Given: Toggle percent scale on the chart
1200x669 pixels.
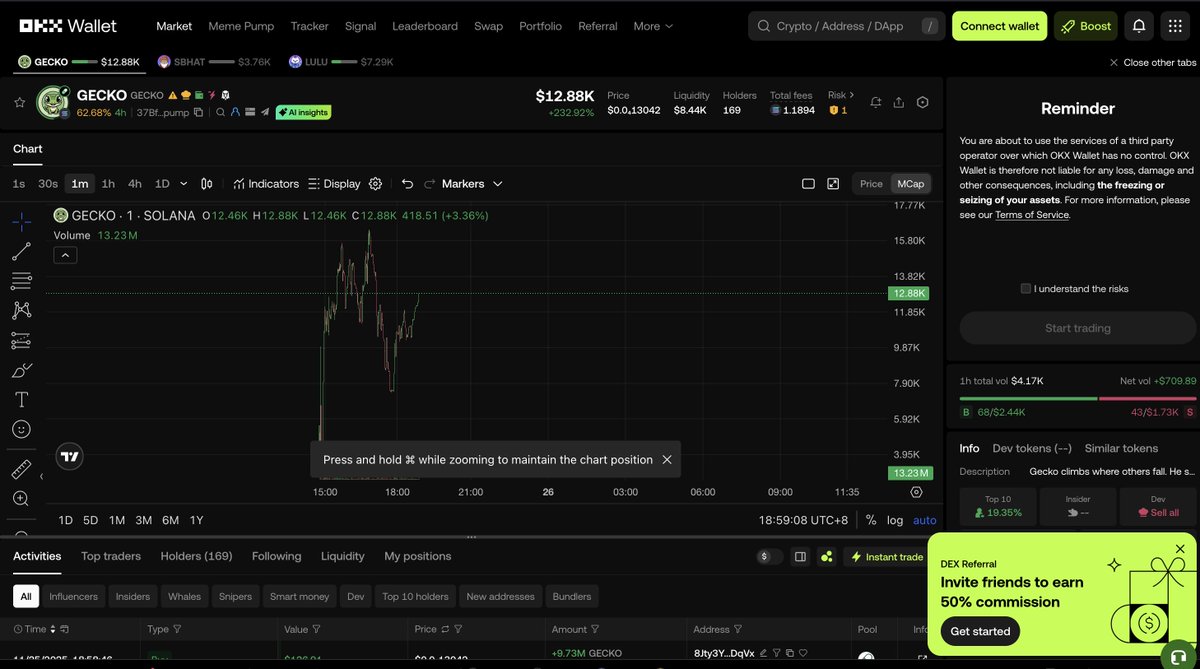Looking at the screenshot, I should coord(871,520).
